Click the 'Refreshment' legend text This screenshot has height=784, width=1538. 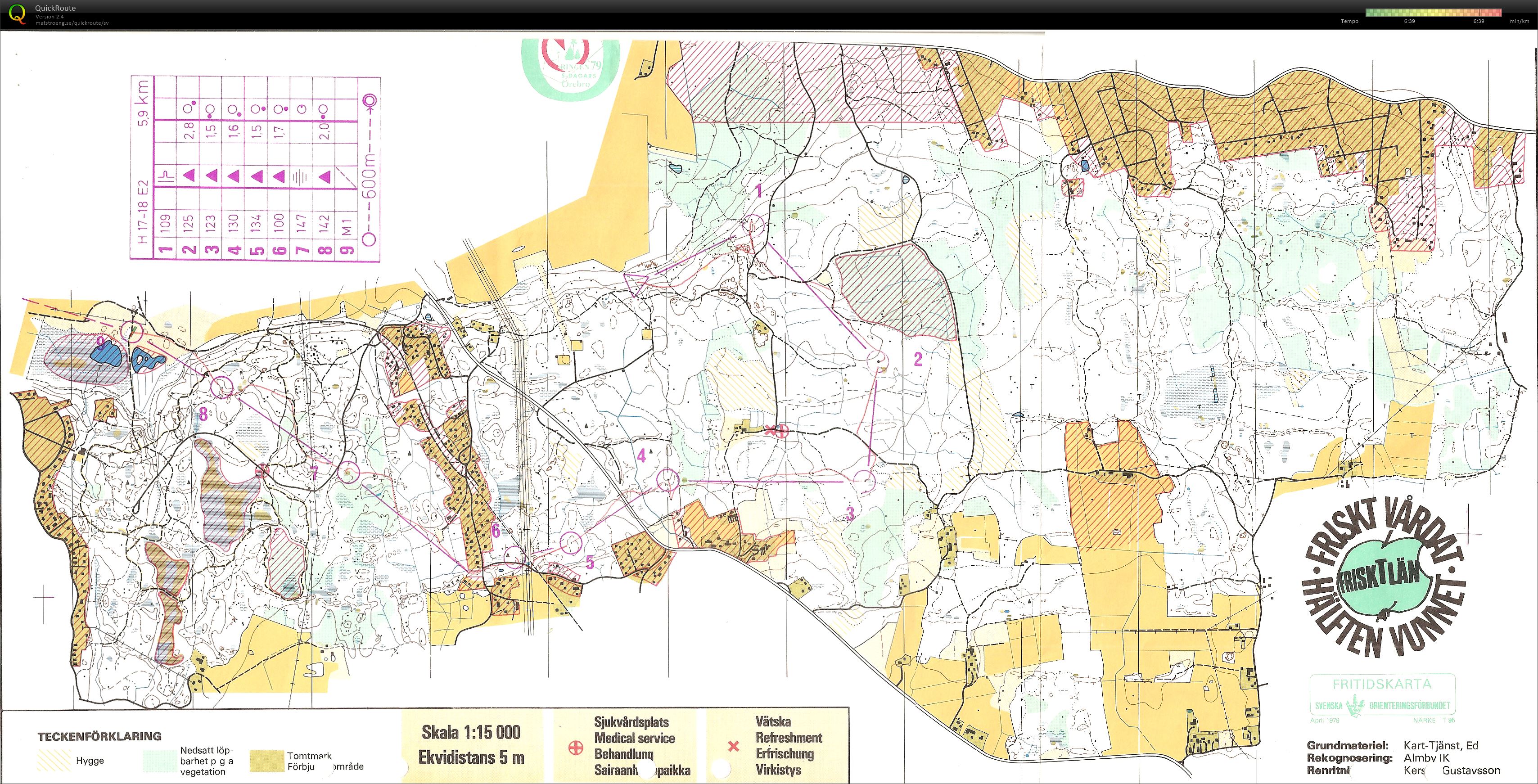tap(789, 738)
